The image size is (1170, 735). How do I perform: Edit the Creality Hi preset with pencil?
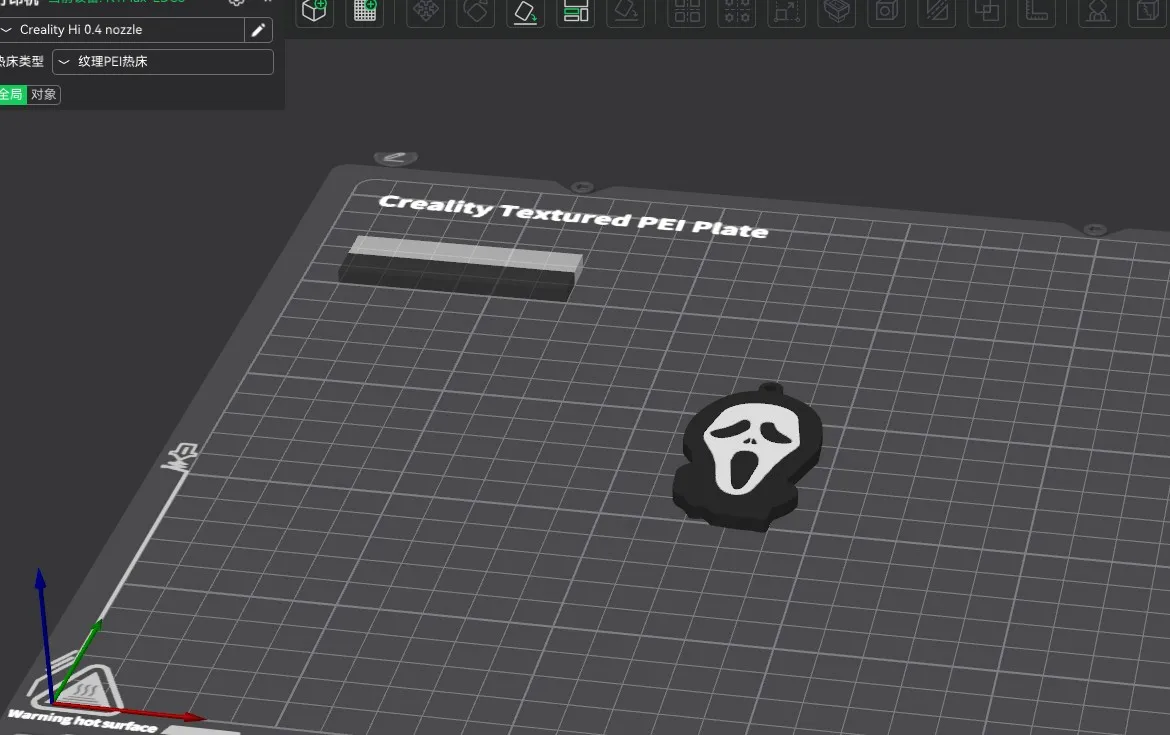tap(258, 30)
